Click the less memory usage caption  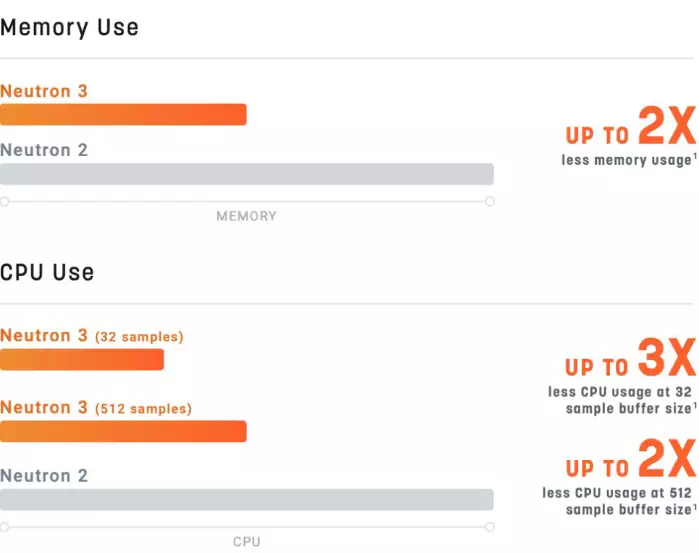click(629, 160)
